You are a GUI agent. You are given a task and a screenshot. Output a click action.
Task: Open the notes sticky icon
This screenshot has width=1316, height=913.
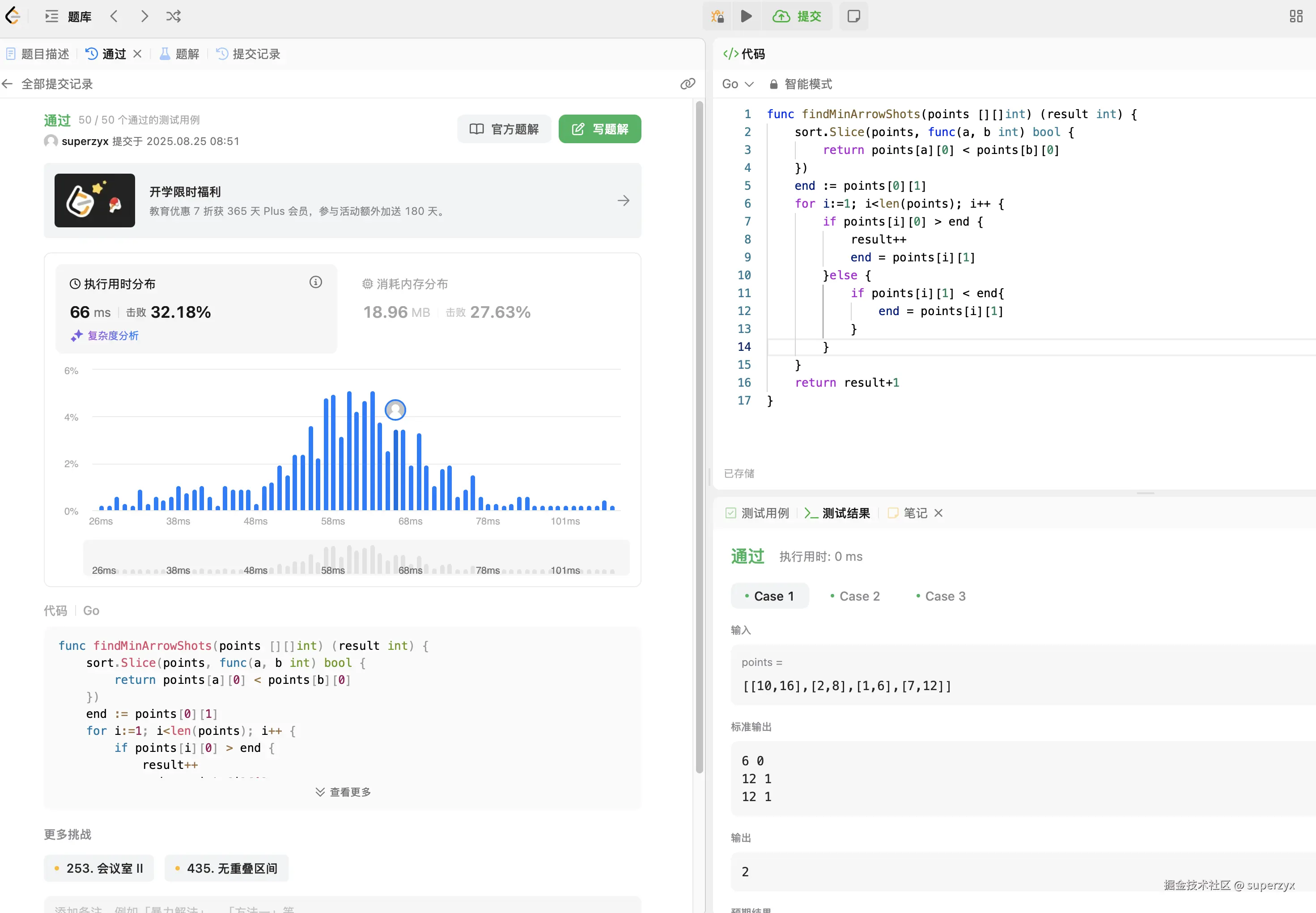(x=853, y=16)
